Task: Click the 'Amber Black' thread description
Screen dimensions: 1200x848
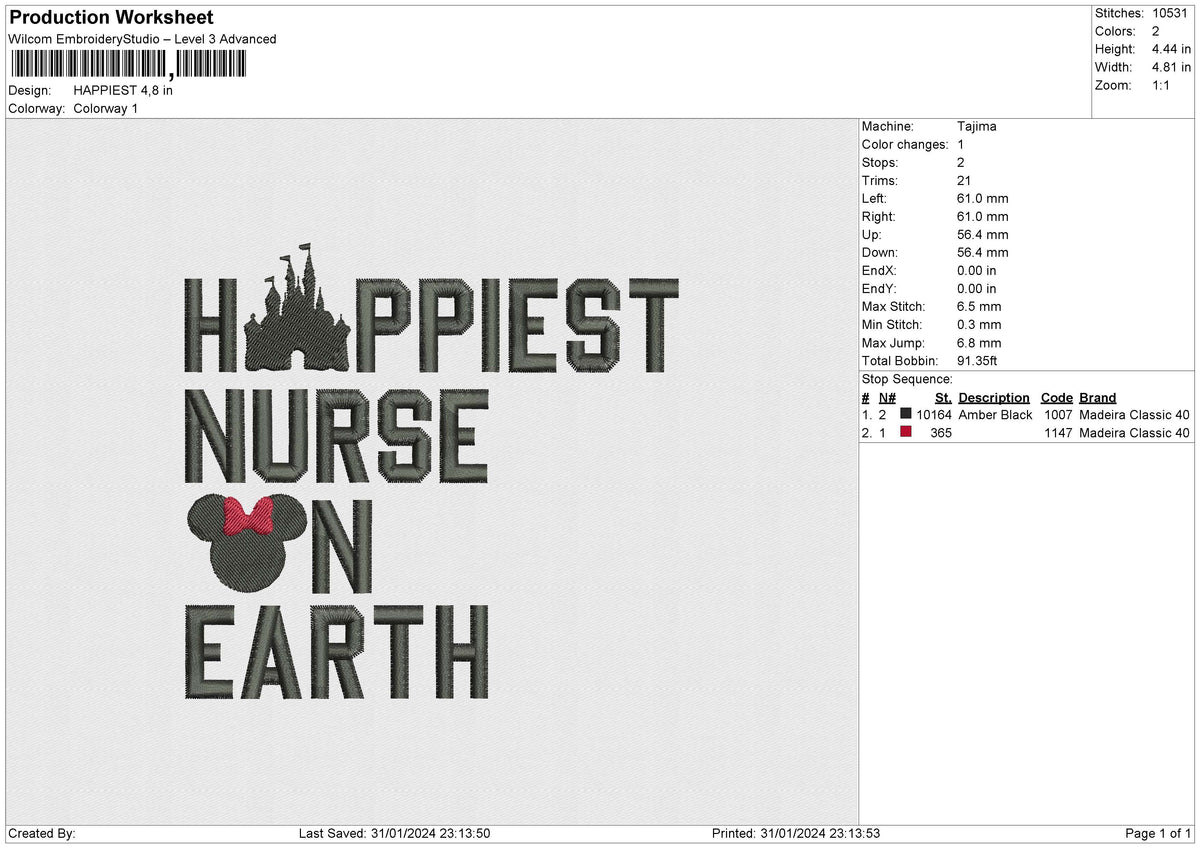Action: click(995, 415)
